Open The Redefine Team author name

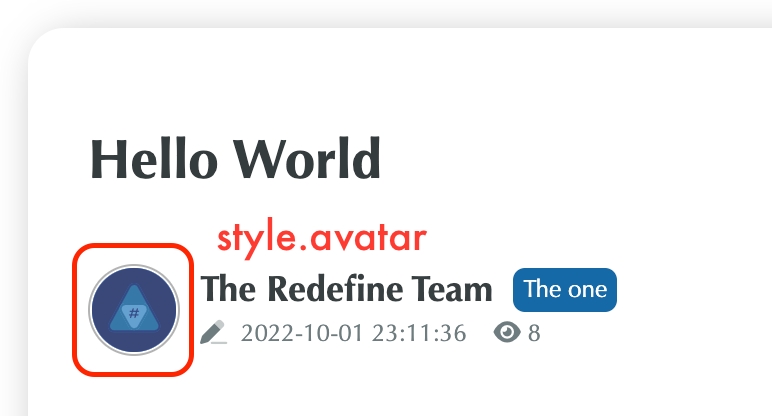tap(347, 289)
